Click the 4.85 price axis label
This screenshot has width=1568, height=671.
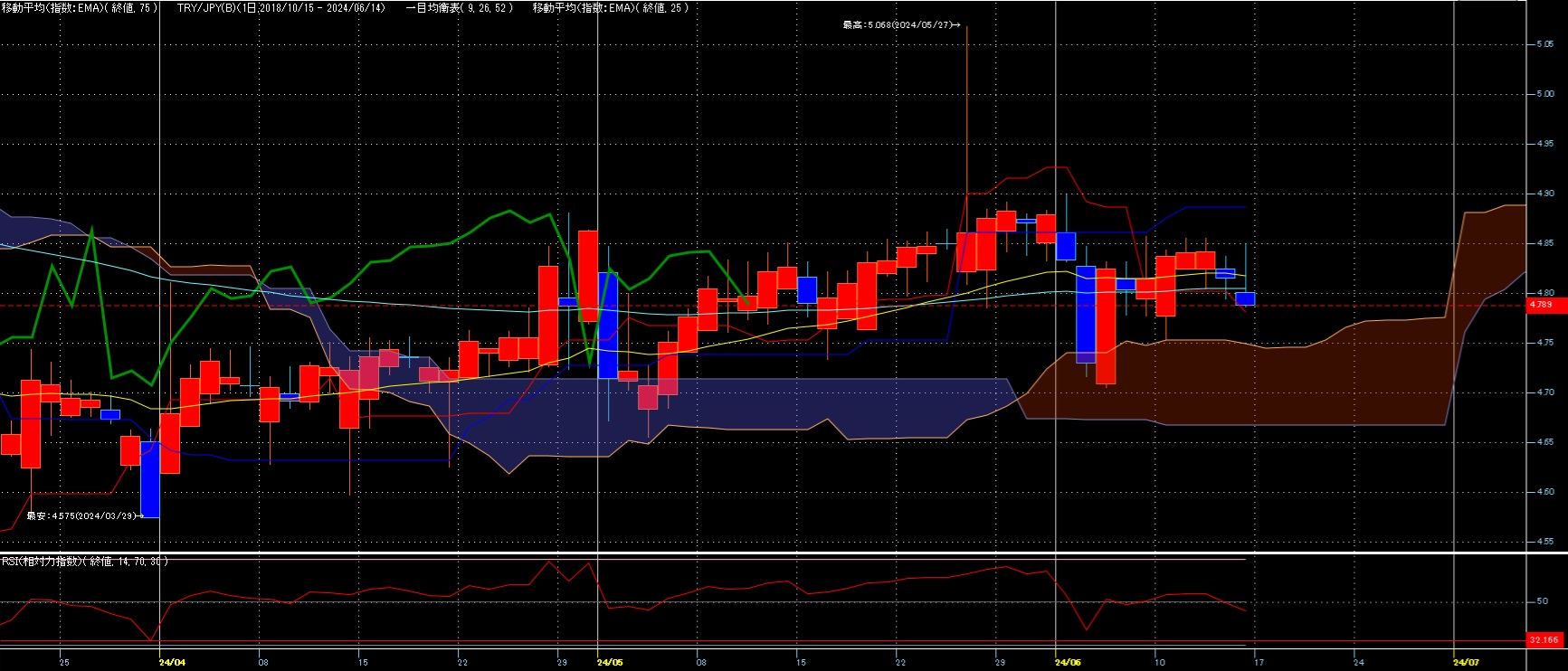[x=1544, y=243]
